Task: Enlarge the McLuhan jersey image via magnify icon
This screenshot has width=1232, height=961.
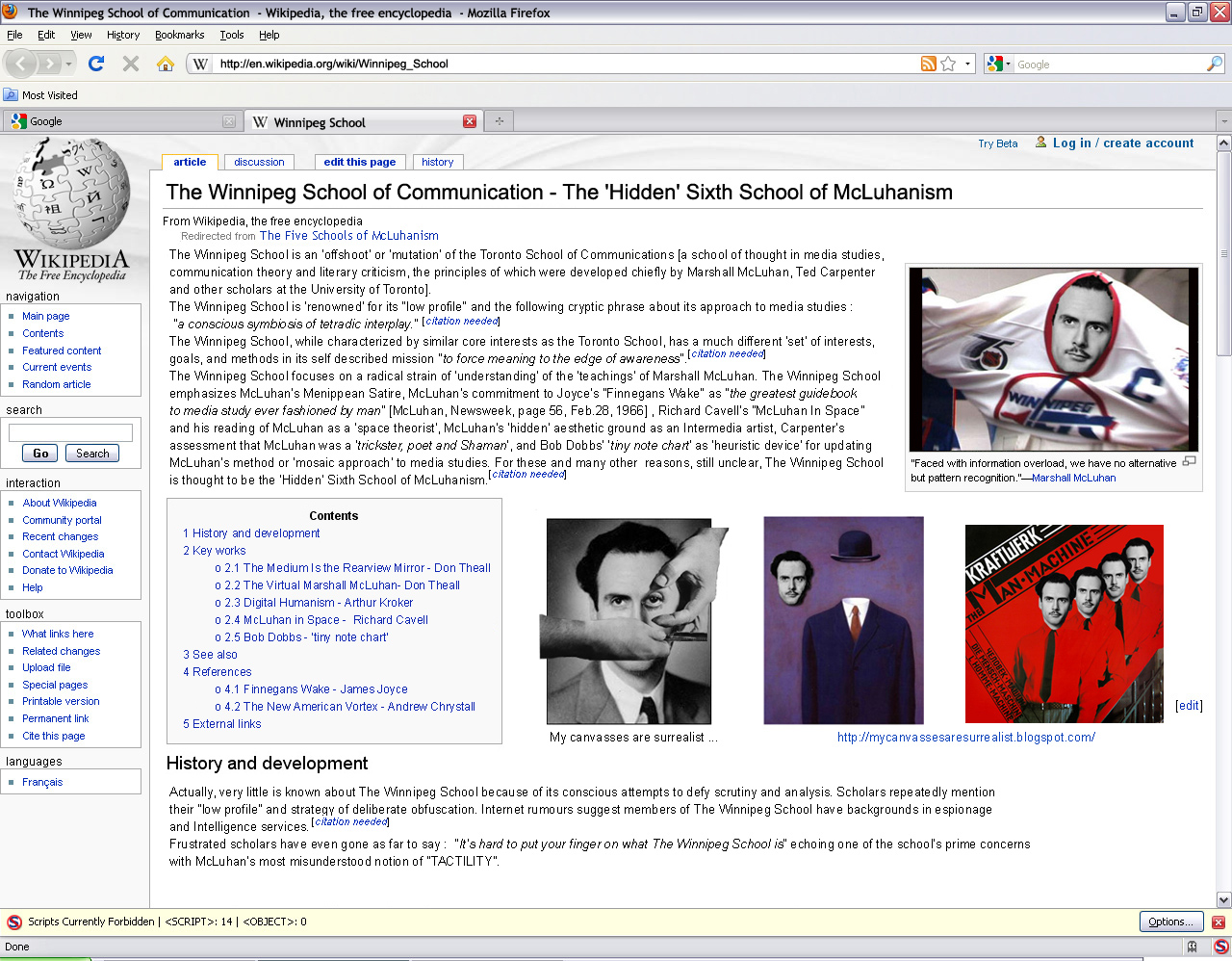Action: [x=1189, y=461]
